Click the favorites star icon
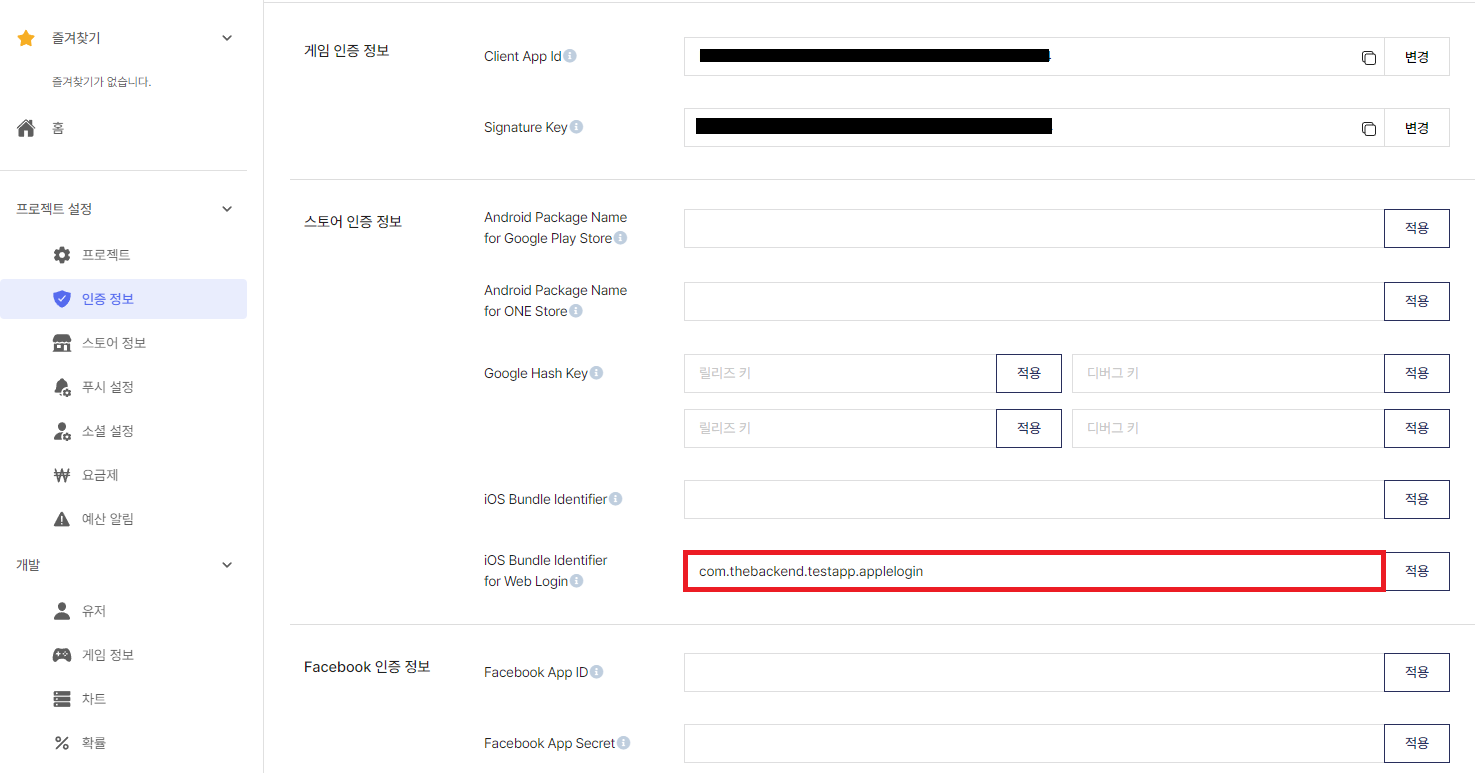The width and height of the screenshot is (1475, 773). [x=26, y=38]
